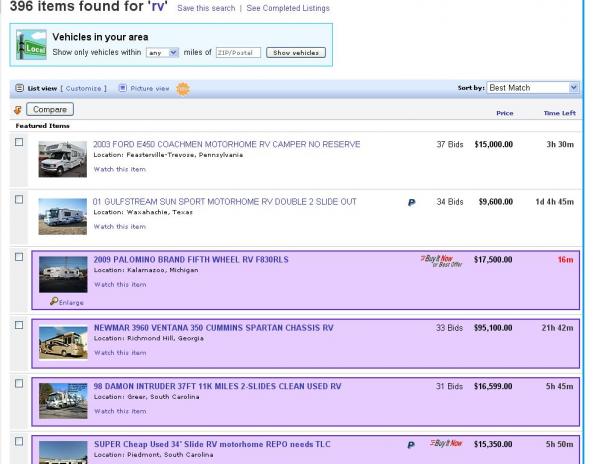Image resolution: width=600 pixels, height=464 pixels.
Task: Click the $15,000.00 price of Ford E450
Action: click(494, 144)
